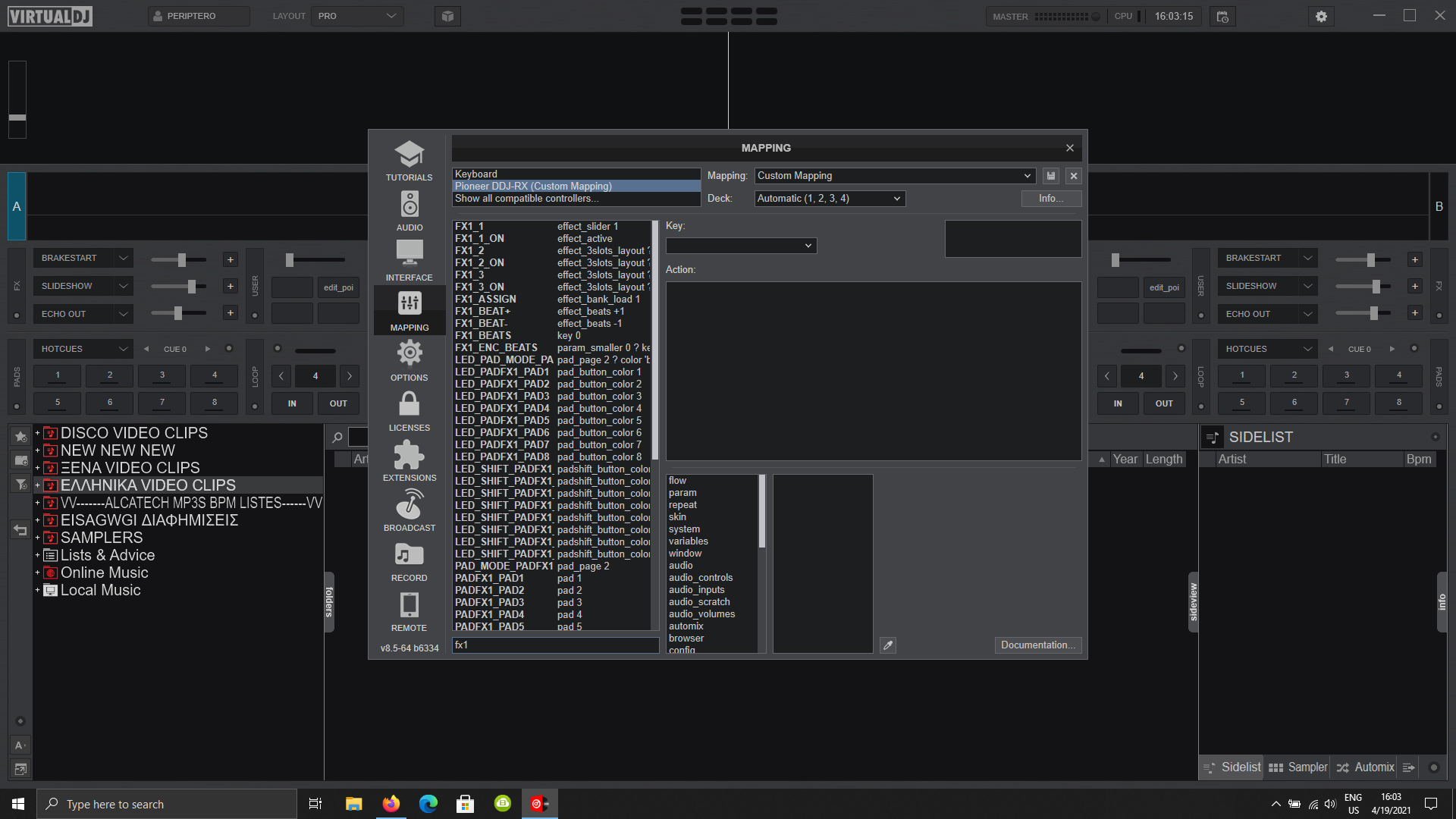The width and height of the screenshot is (1456, 819).
Task: Open the Interface settings section
Action: (409, 261)
